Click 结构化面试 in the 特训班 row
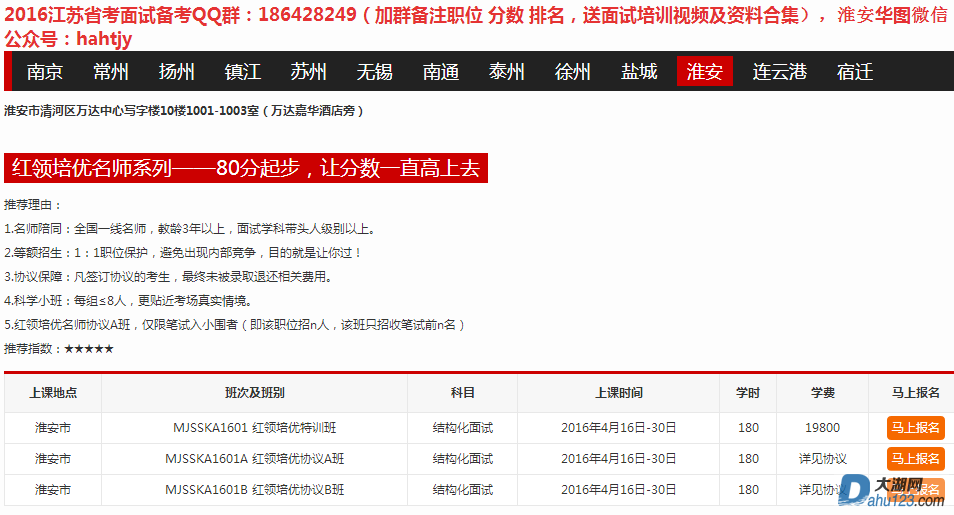This screenshot has height=515, width=954. coord(462,428)
